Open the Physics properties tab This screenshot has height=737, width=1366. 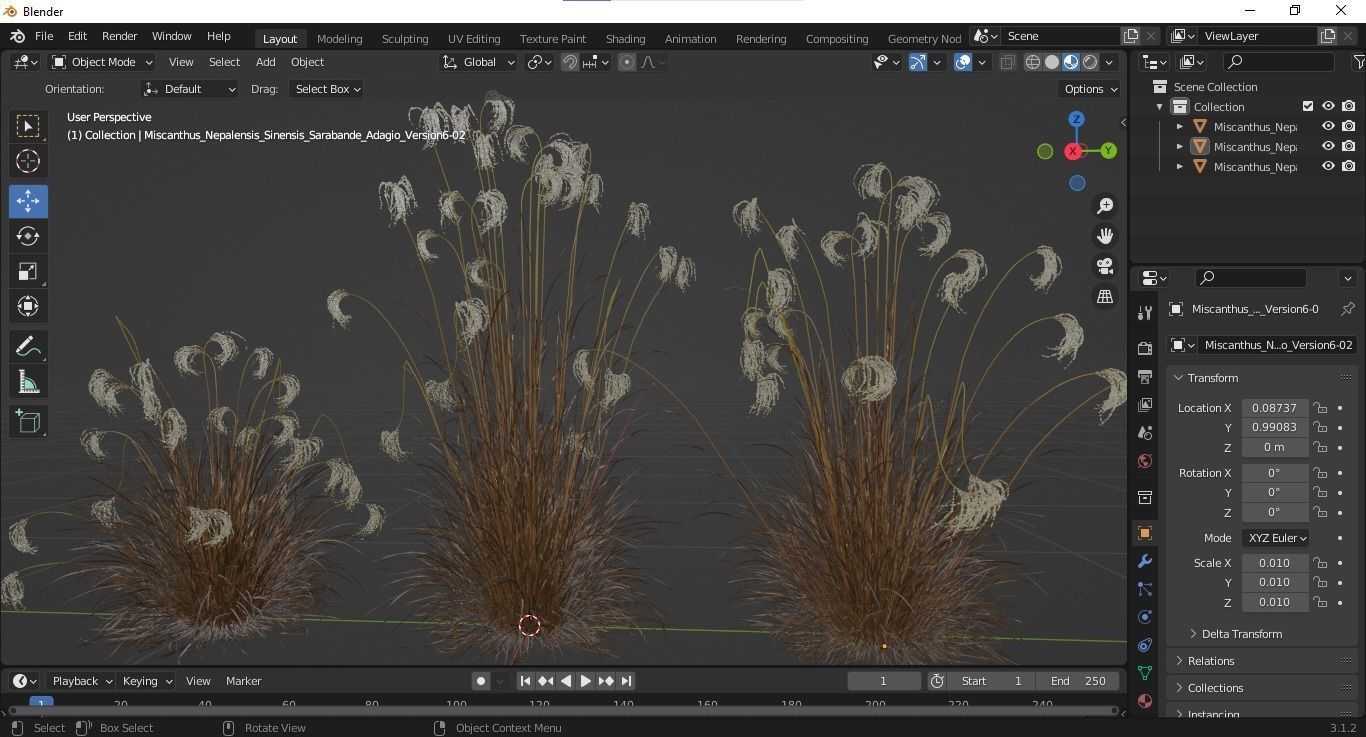[1145, 617]
